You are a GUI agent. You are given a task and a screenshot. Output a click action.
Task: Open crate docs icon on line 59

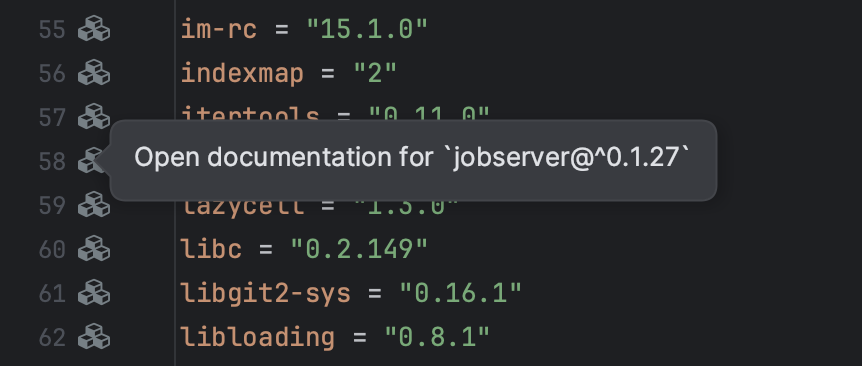[93, 204]
